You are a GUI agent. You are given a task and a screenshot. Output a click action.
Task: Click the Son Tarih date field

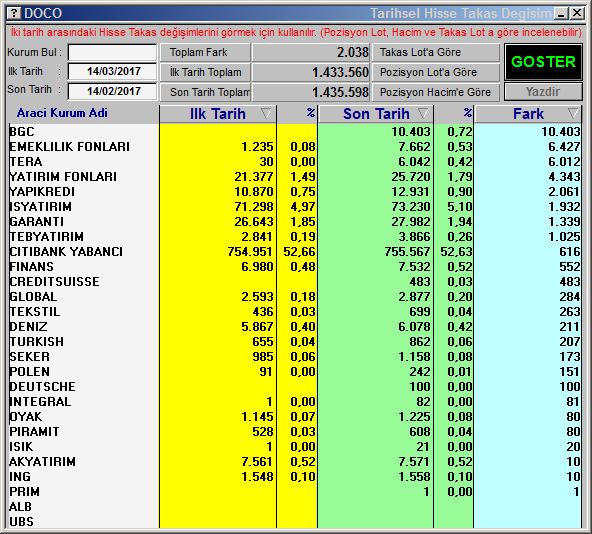pos(112,91)
